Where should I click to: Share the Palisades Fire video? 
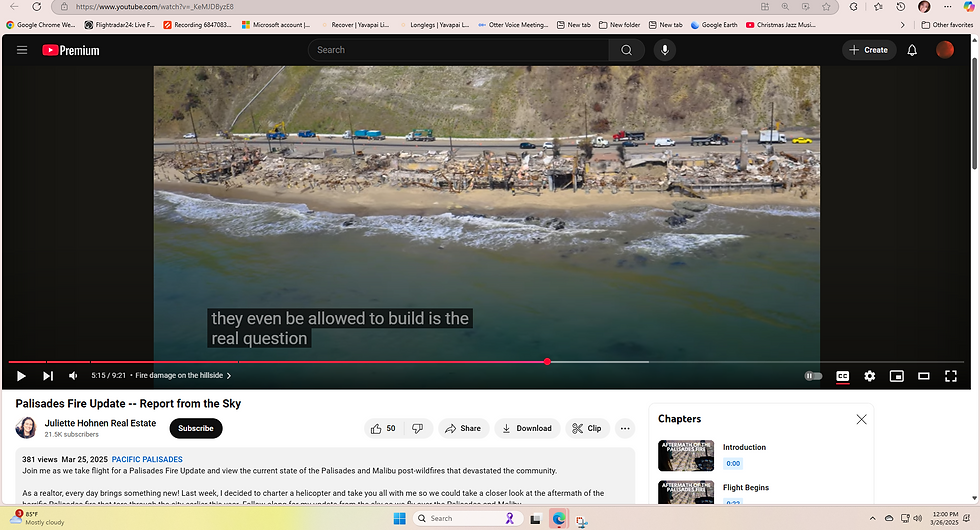[463, 428]
